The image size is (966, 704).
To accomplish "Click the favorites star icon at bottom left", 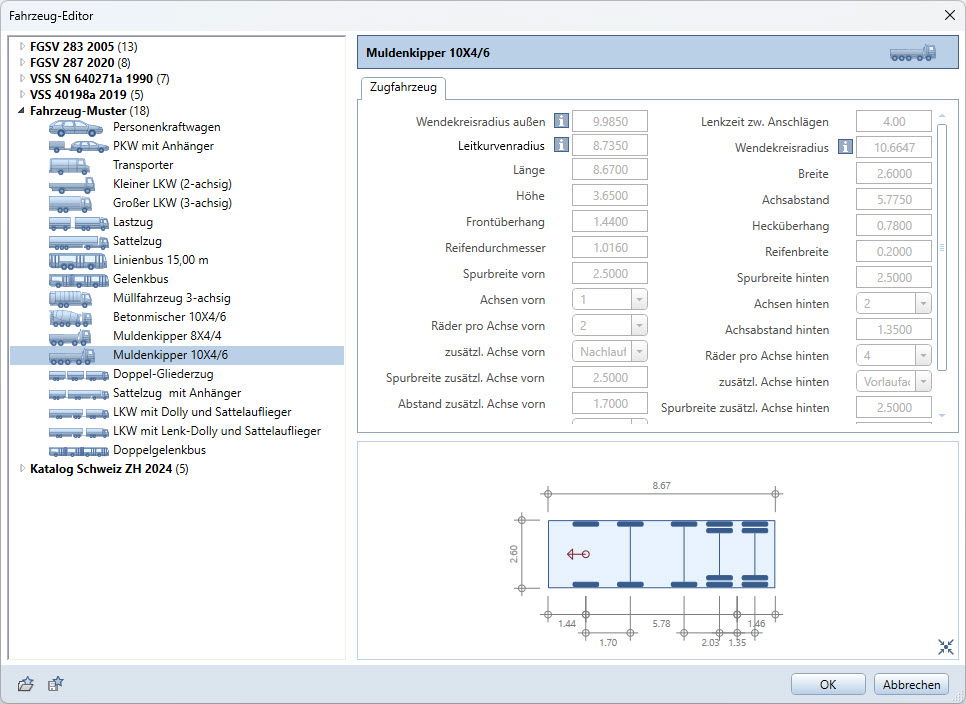I will pyautogui.click(x=55, y=684).
